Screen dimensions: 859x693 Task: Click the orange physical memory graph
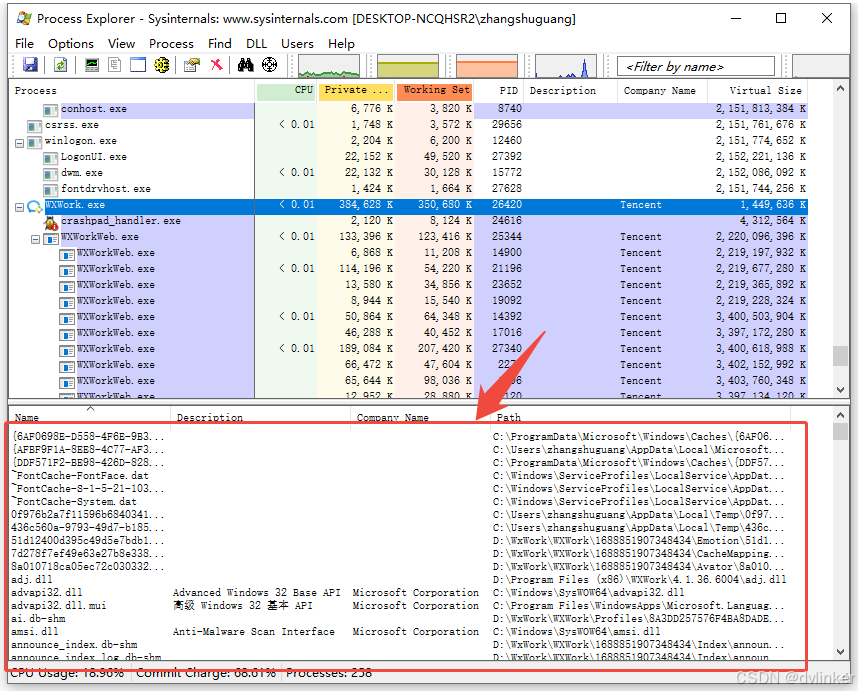[486, 66]
